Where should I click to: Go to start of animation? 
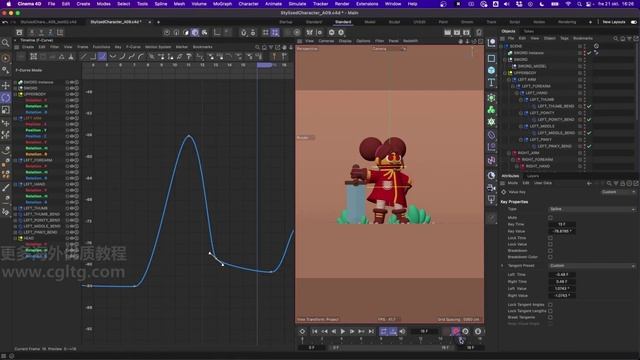point(315,331)
